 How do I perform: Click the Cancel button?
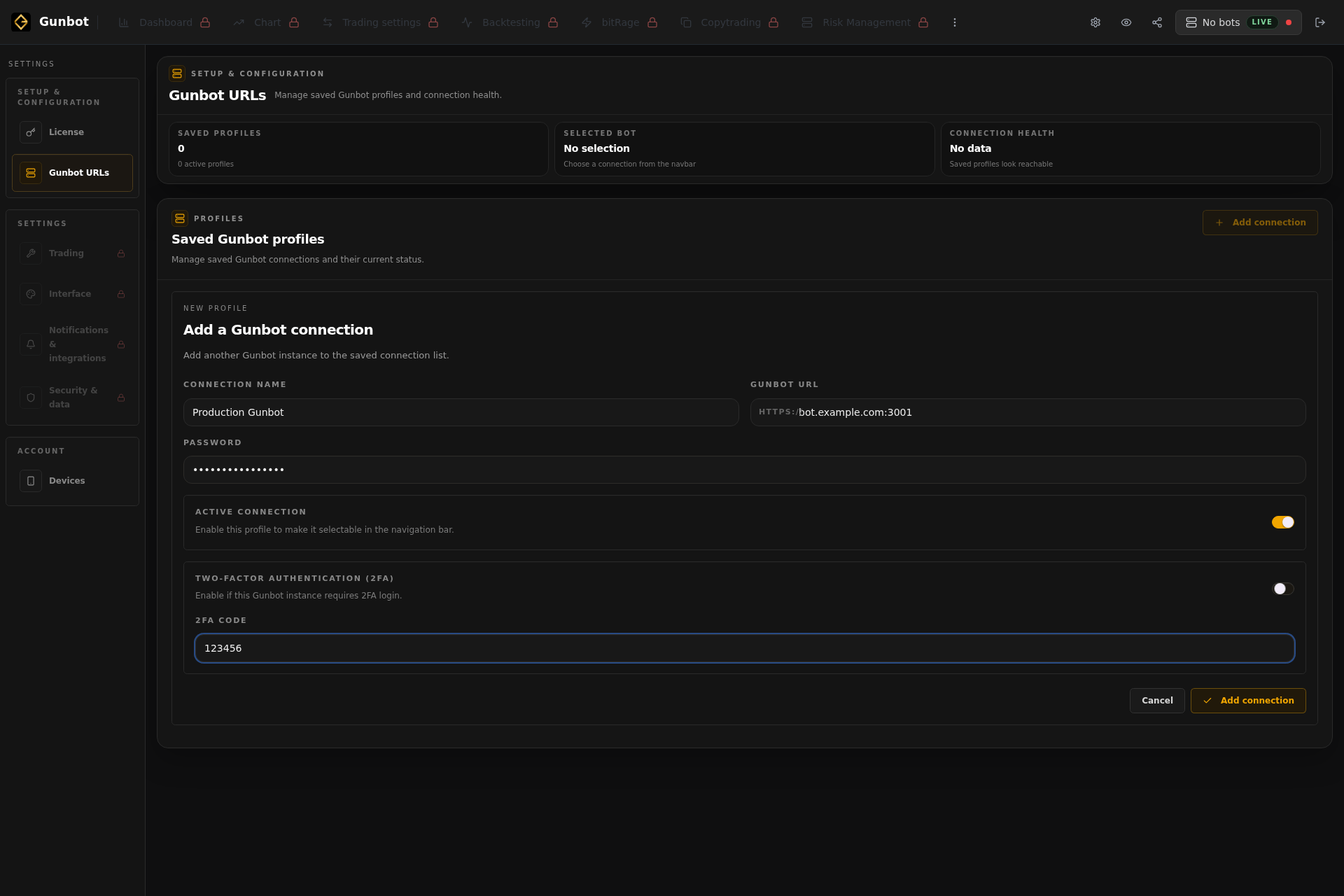point(1157,701)
